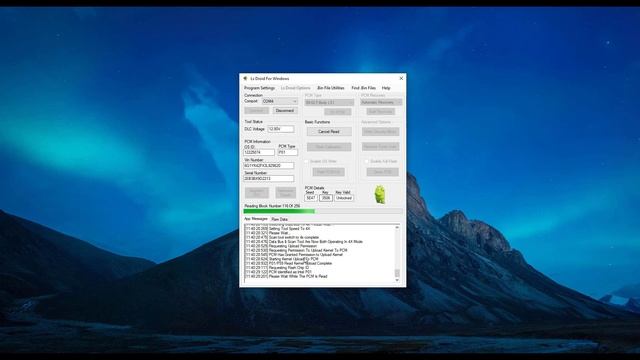
Task: Open the .Bin File Utilities menu
Action: pos(331,88)
